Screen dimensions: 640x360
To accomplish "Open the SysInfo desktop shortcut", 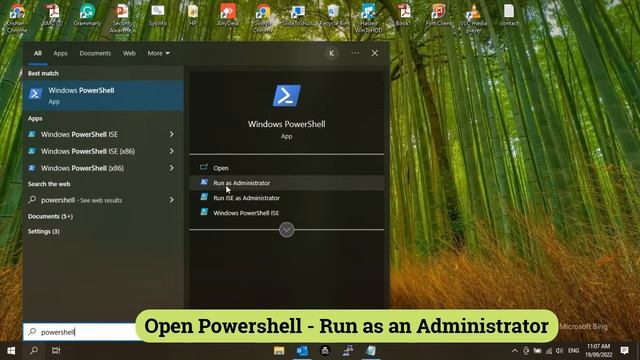I will coord(158,15).
